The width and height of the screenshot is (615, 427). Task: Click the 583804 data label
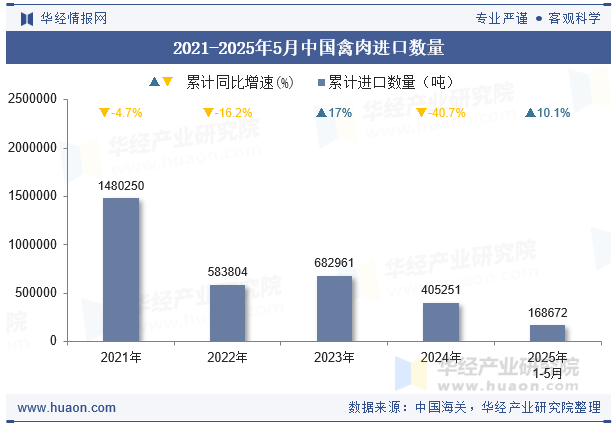click(x=227, y=272)
